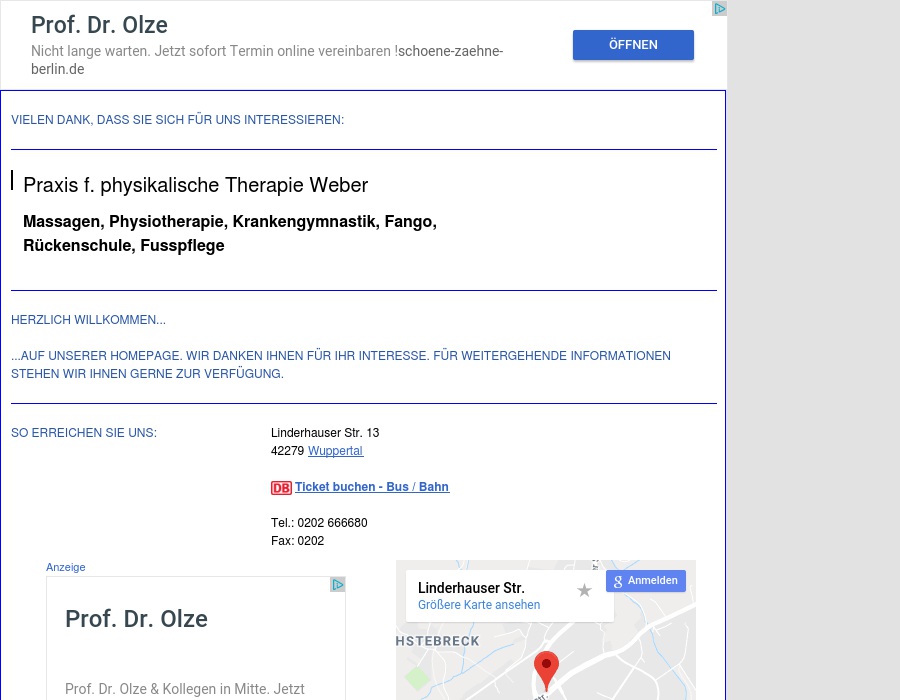Toggle the star to save Linderhauser Str.
The height and width of the screenshot is (700, 900).
(584, 590)
